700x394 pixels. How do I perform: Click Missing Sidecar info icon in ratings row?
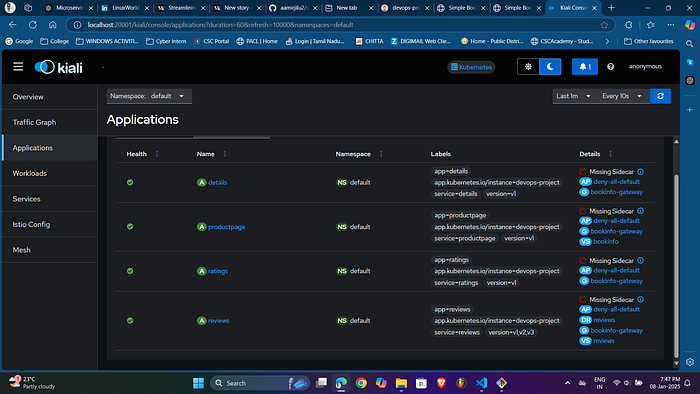point(641,261)
